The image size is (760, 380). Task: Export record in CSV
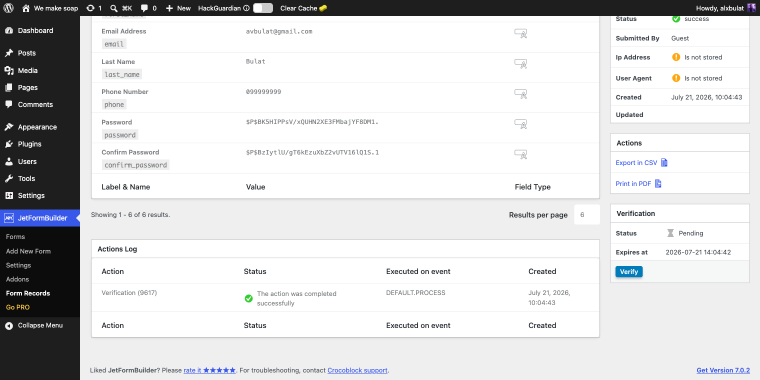point(642,162)
